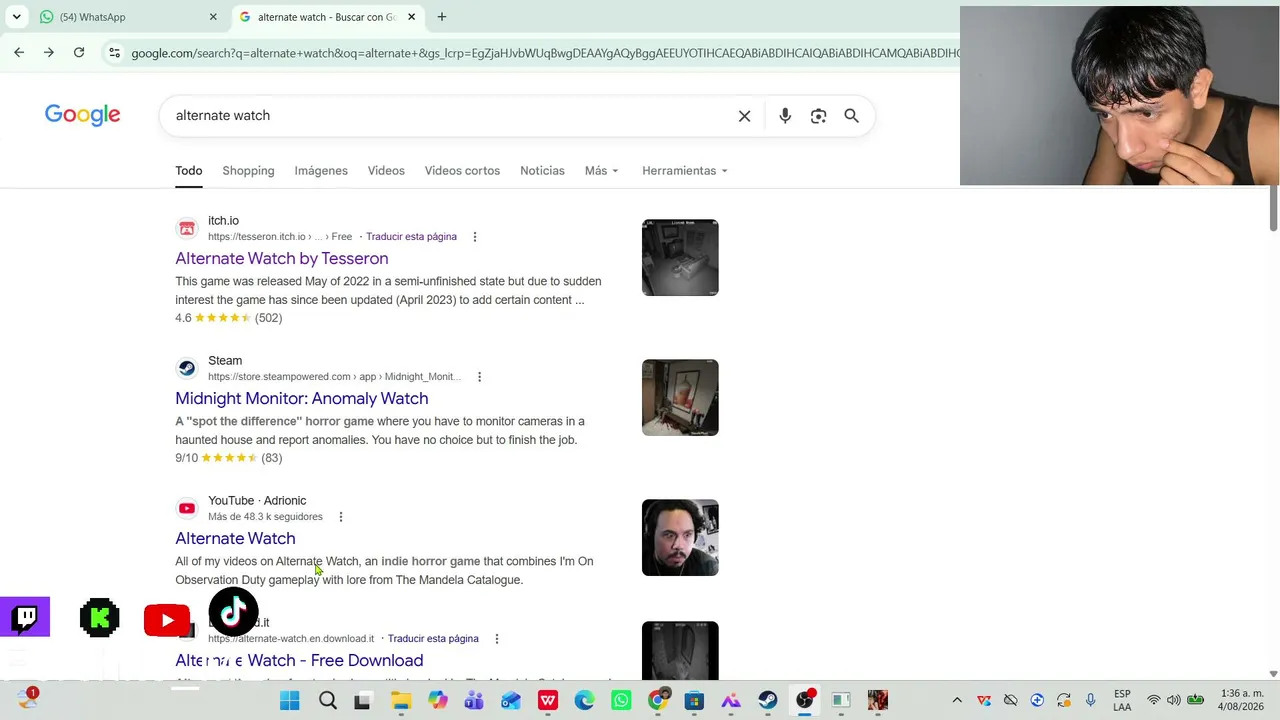This screenshot has width=1280, height=720.
Task: Open more options for the YouTube Adrionic result
Action: click(341, 517)
